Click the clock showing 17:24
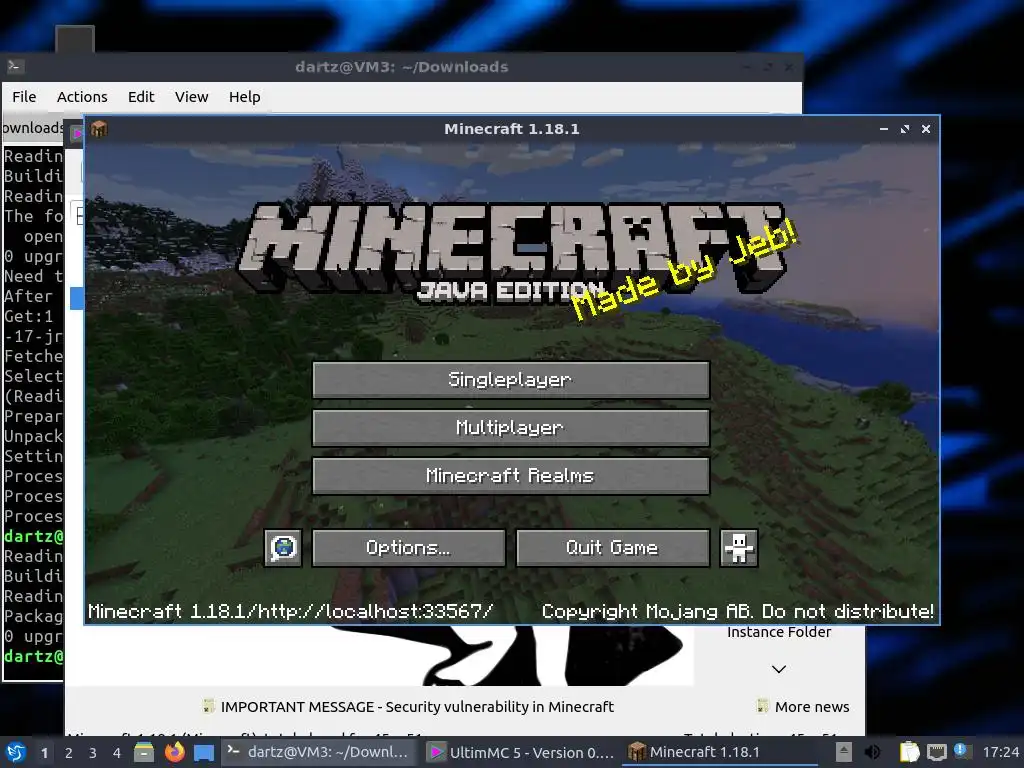The height and width of the screenshot is (768, 1024). click(1000, 752)
